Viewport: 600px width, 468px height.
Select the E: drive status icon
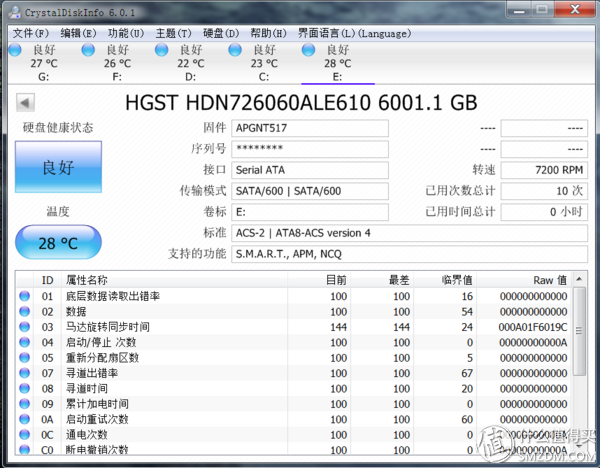pyautogui.click(x=308, y=50)
